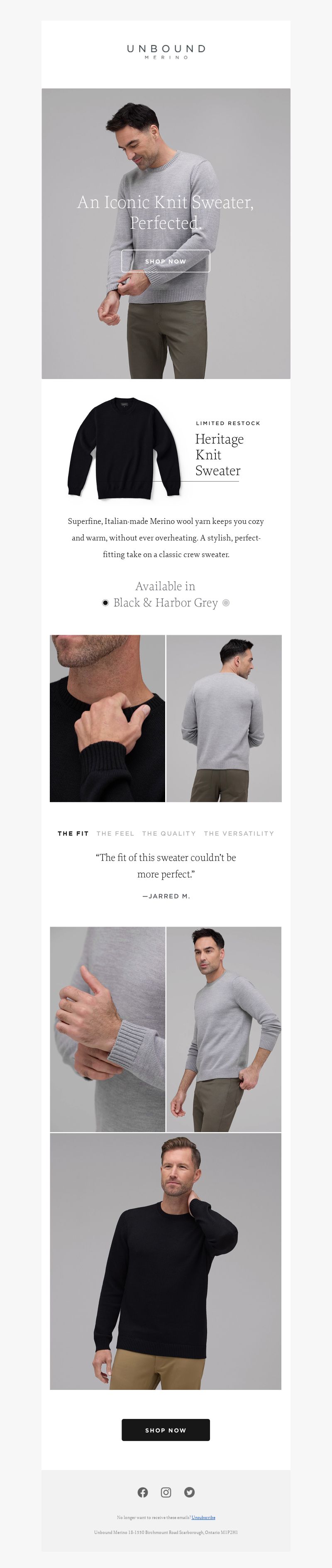Switch to The Versatility tab
332x1568 pixels.
239,833
